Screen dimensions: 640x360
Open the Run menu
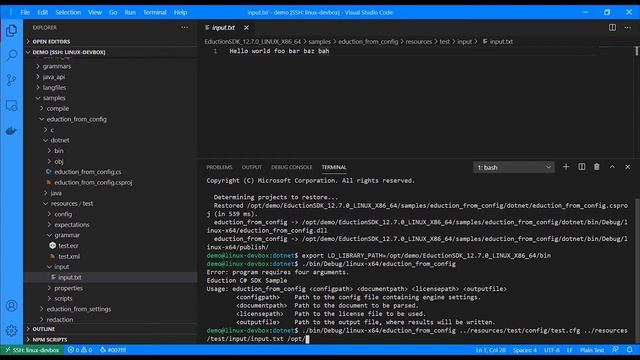click(x=130, y=12)
